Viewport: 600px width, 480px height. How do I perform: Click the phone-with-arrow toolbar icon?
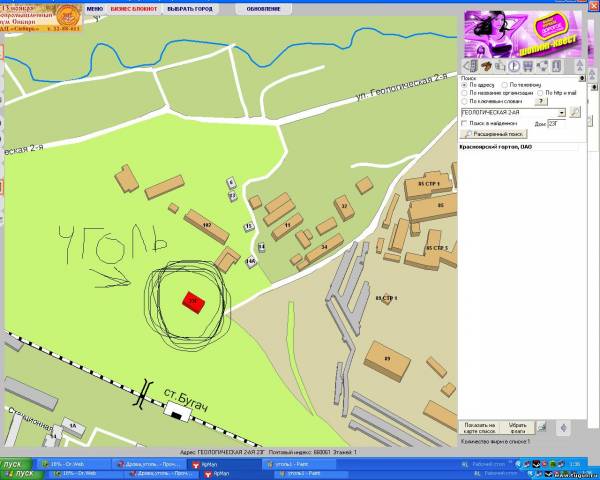471,66
